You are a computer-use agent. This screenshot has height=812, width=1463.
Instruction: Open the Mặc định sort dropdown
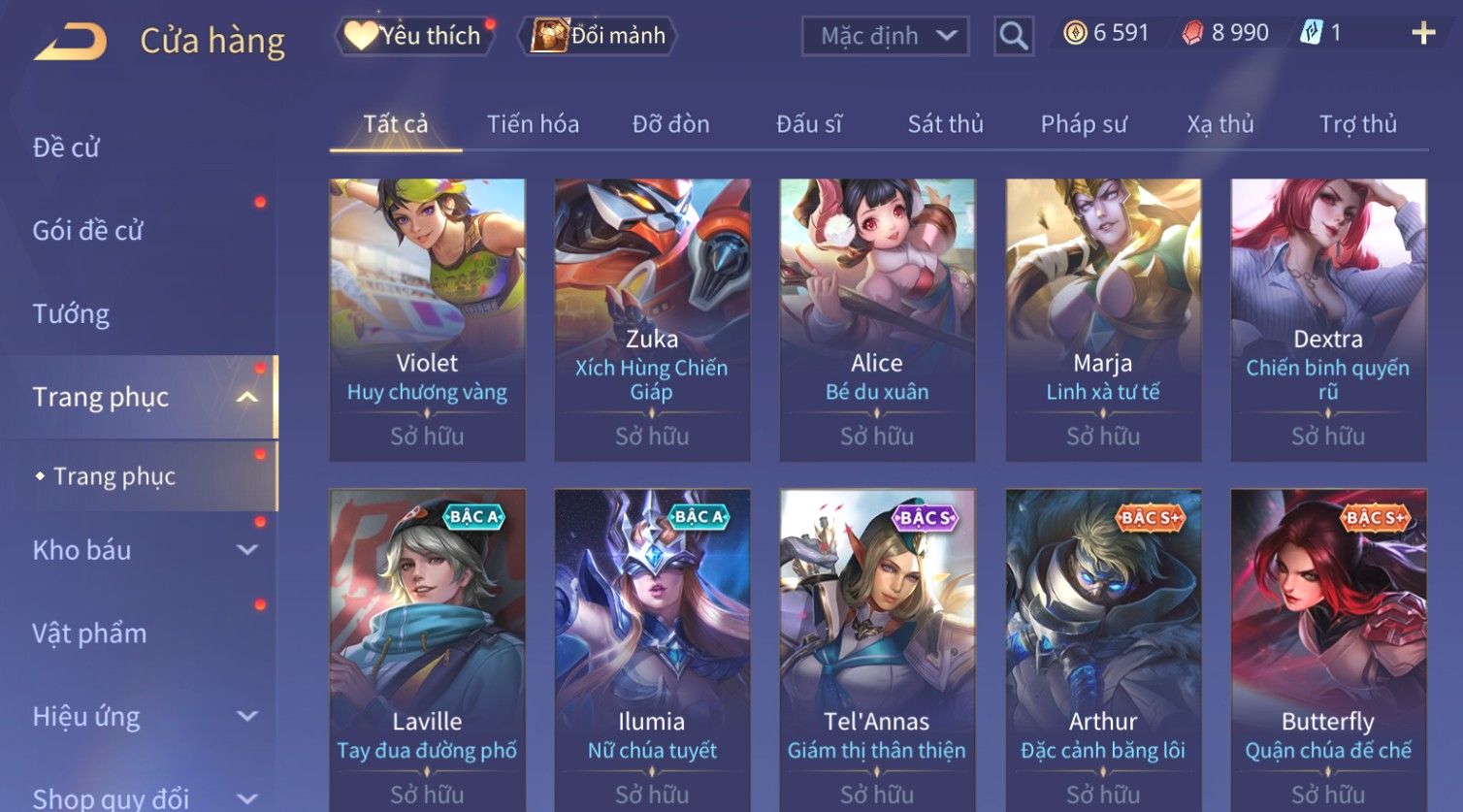pyautogui.click(x=886, y=36)
